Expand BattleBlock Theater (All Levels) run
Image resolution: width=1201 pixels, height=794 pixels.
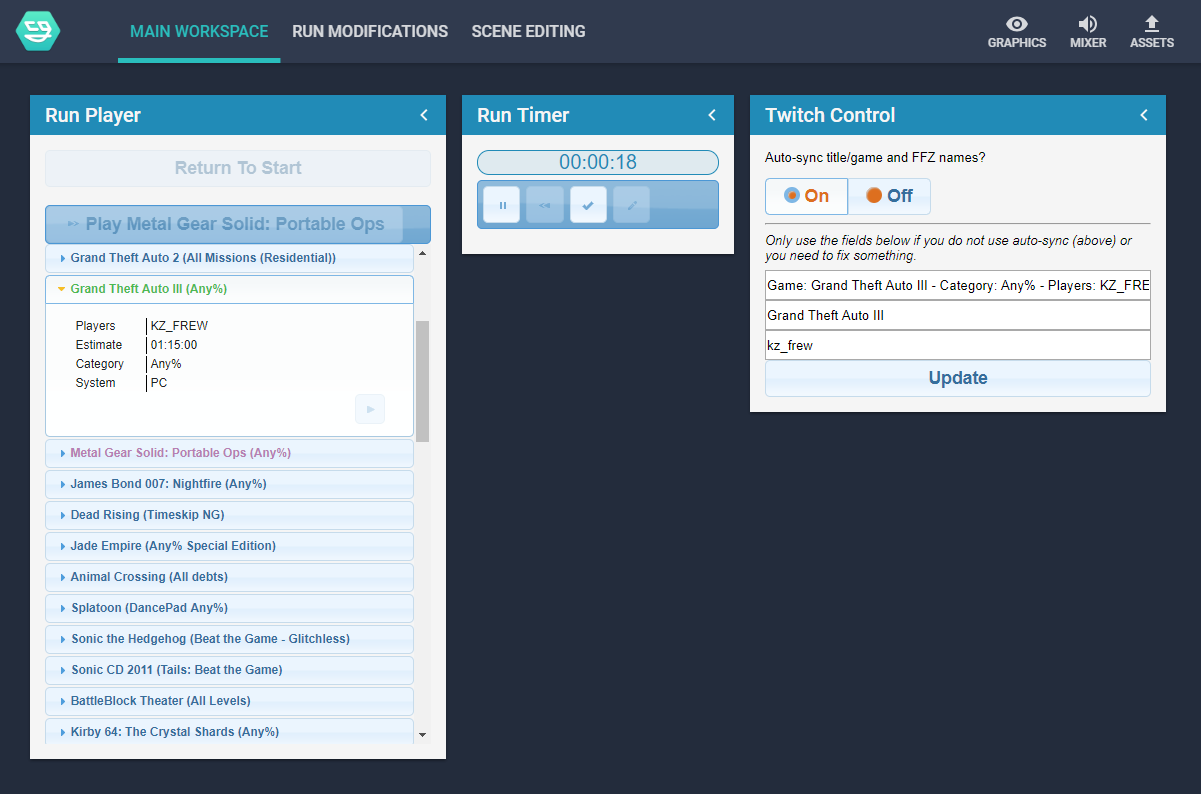point(229,701)
